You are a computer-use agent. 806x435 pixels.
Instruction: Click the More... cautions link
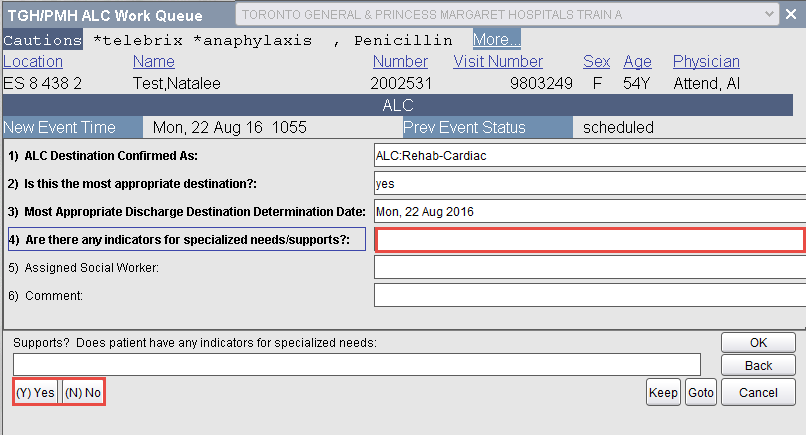496,40
